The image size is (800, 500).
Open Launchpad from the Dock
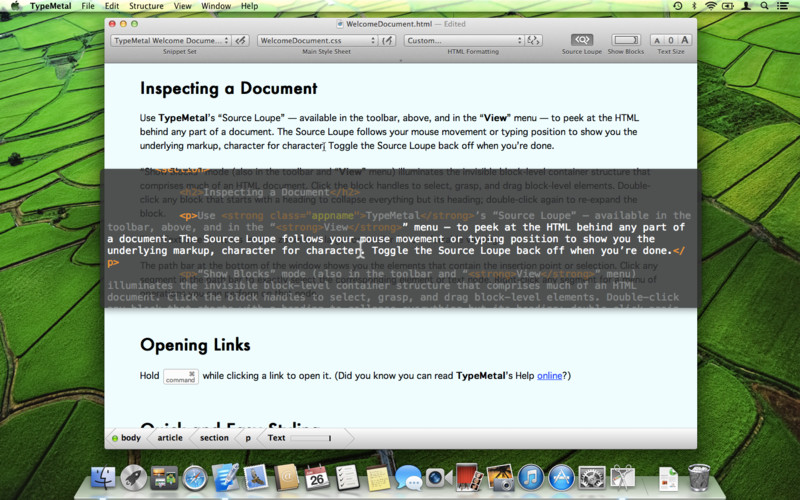pos(133,478)
